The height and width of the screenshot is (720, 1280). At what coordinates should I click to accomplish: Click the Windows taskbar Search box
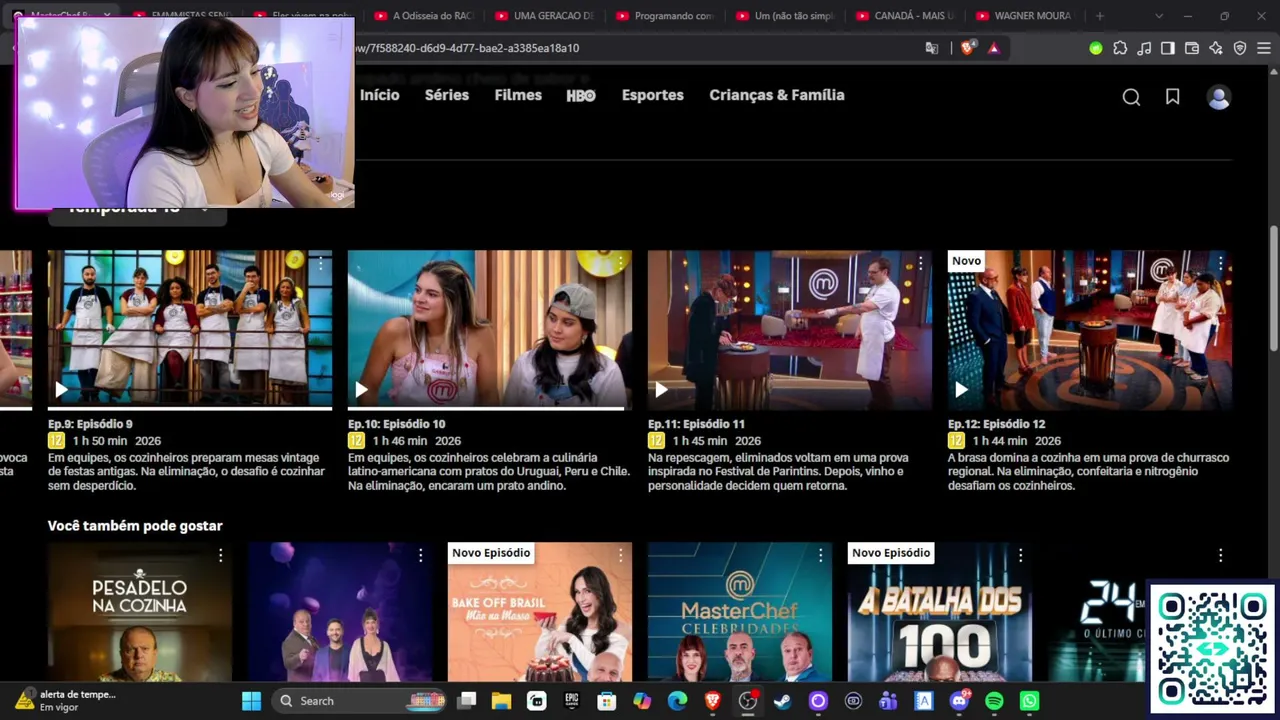tap(360, 701)
